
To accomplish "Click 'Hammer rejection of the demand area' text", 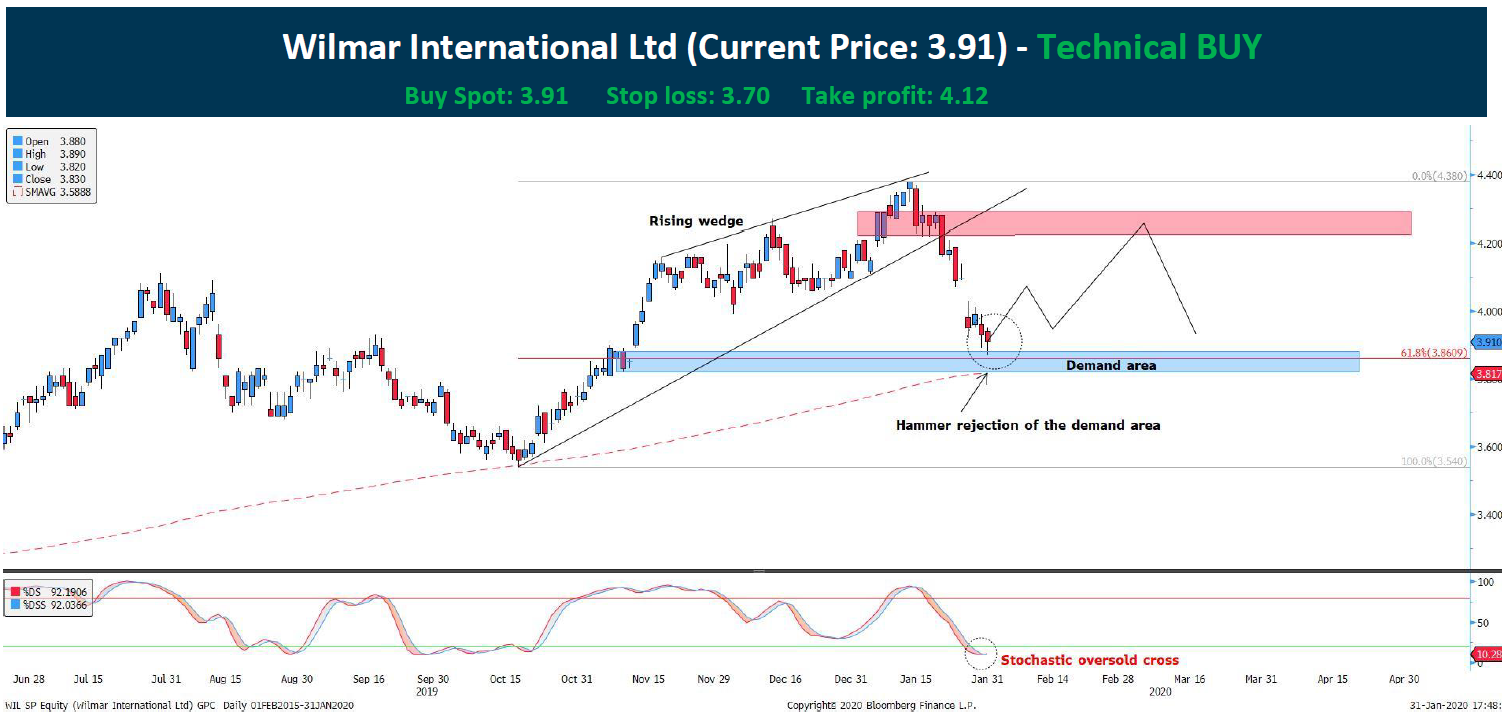I will 1028,425.
